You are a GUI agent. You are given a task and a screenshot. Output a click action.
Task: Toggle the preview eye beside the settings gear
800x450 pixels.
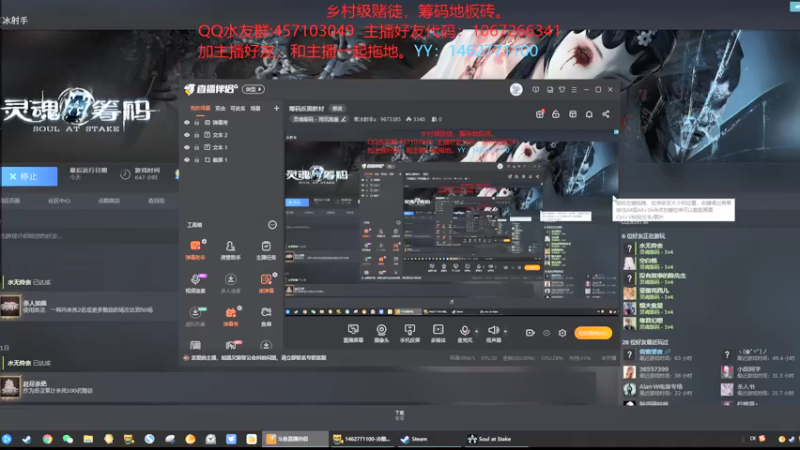tap(546, 333)
